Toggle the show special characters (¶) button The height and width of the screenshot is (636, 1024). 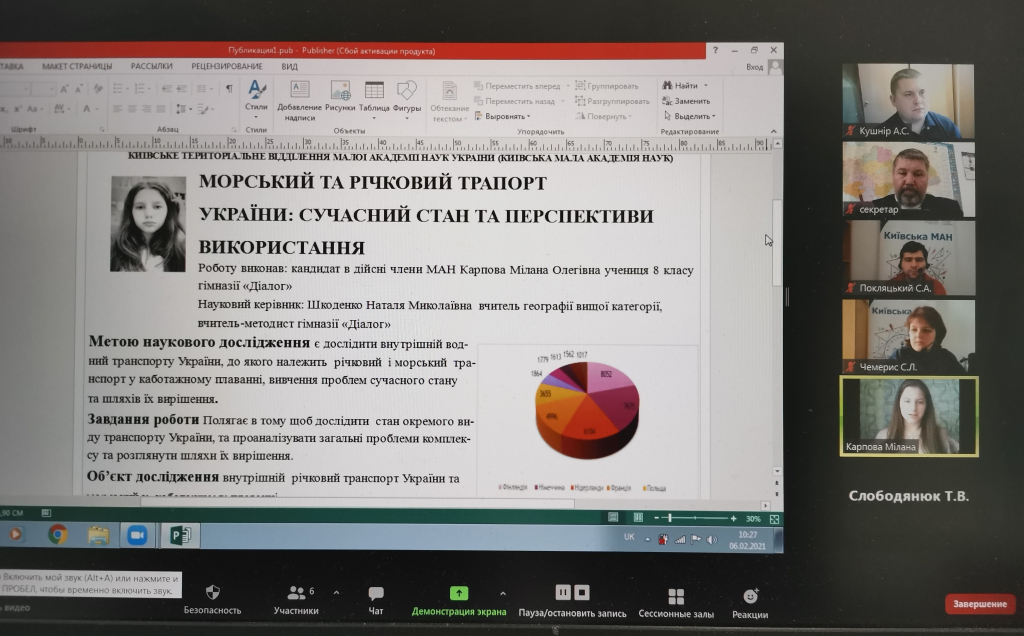(229, 89)
